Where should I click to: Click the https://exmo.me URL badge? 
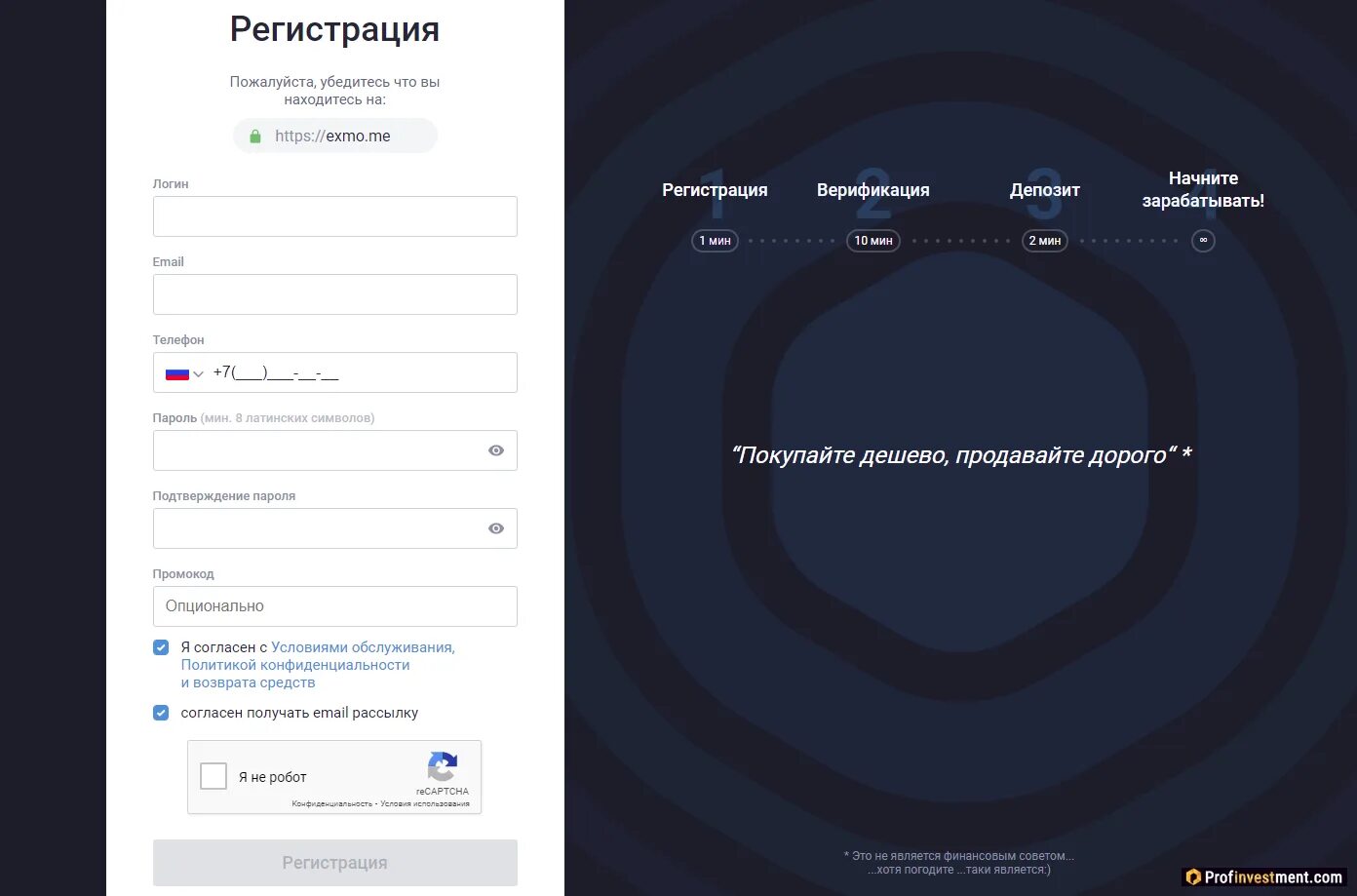click(x=334, y=136)
